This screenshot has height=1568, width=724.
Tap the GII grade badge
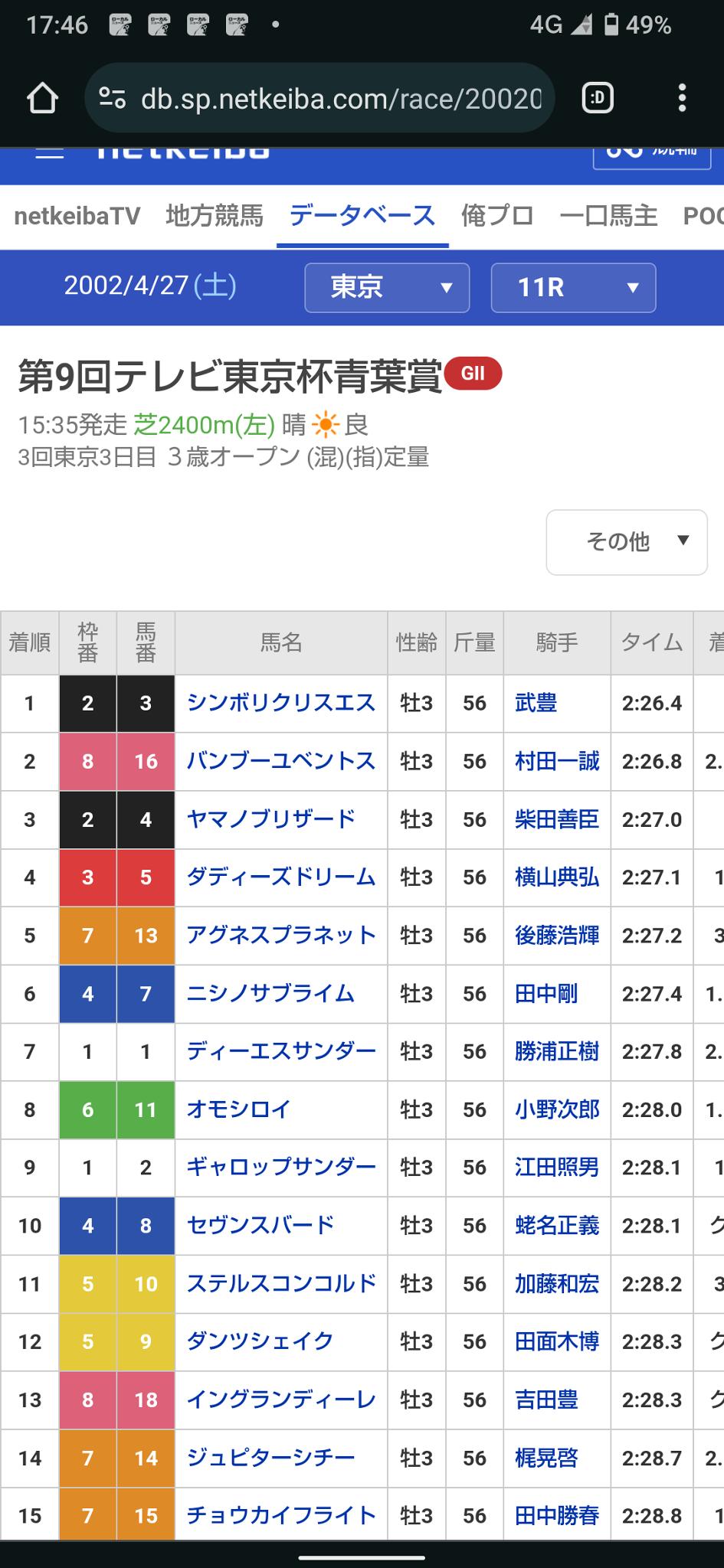(x=473, y=374)
